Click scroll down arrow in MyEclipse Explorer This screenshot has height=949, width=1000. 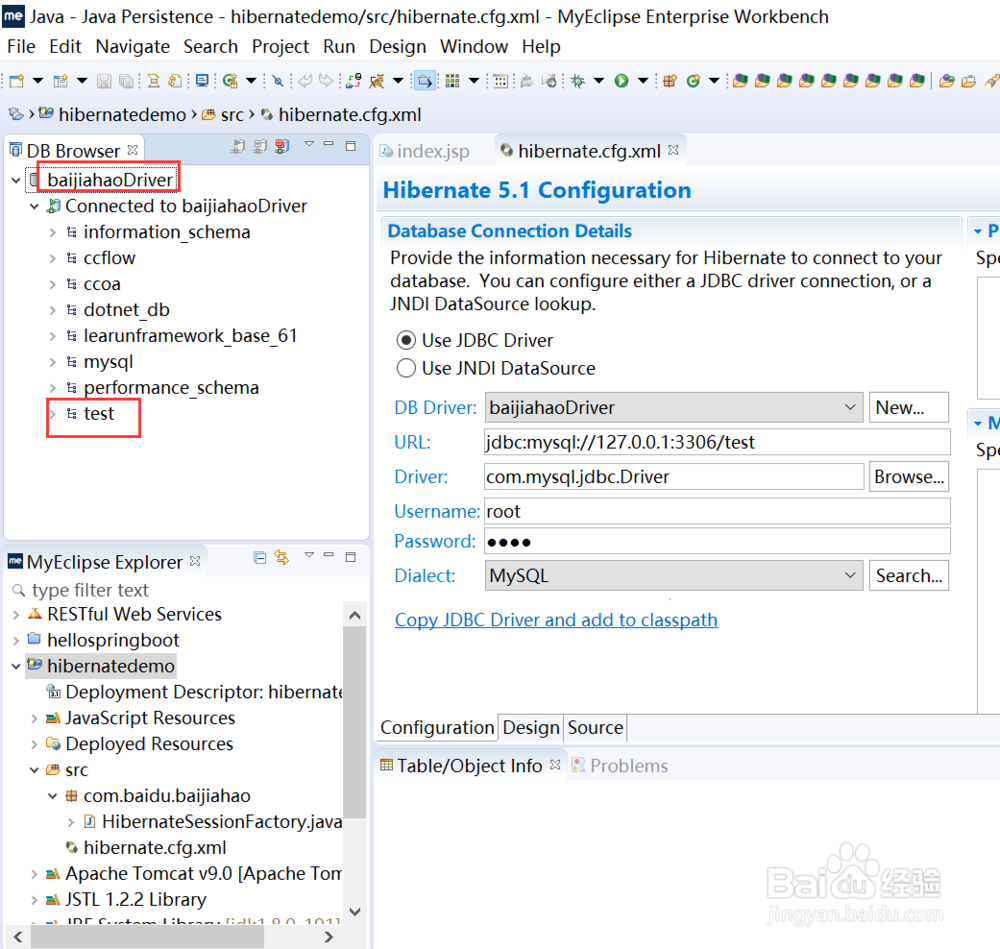355,912
